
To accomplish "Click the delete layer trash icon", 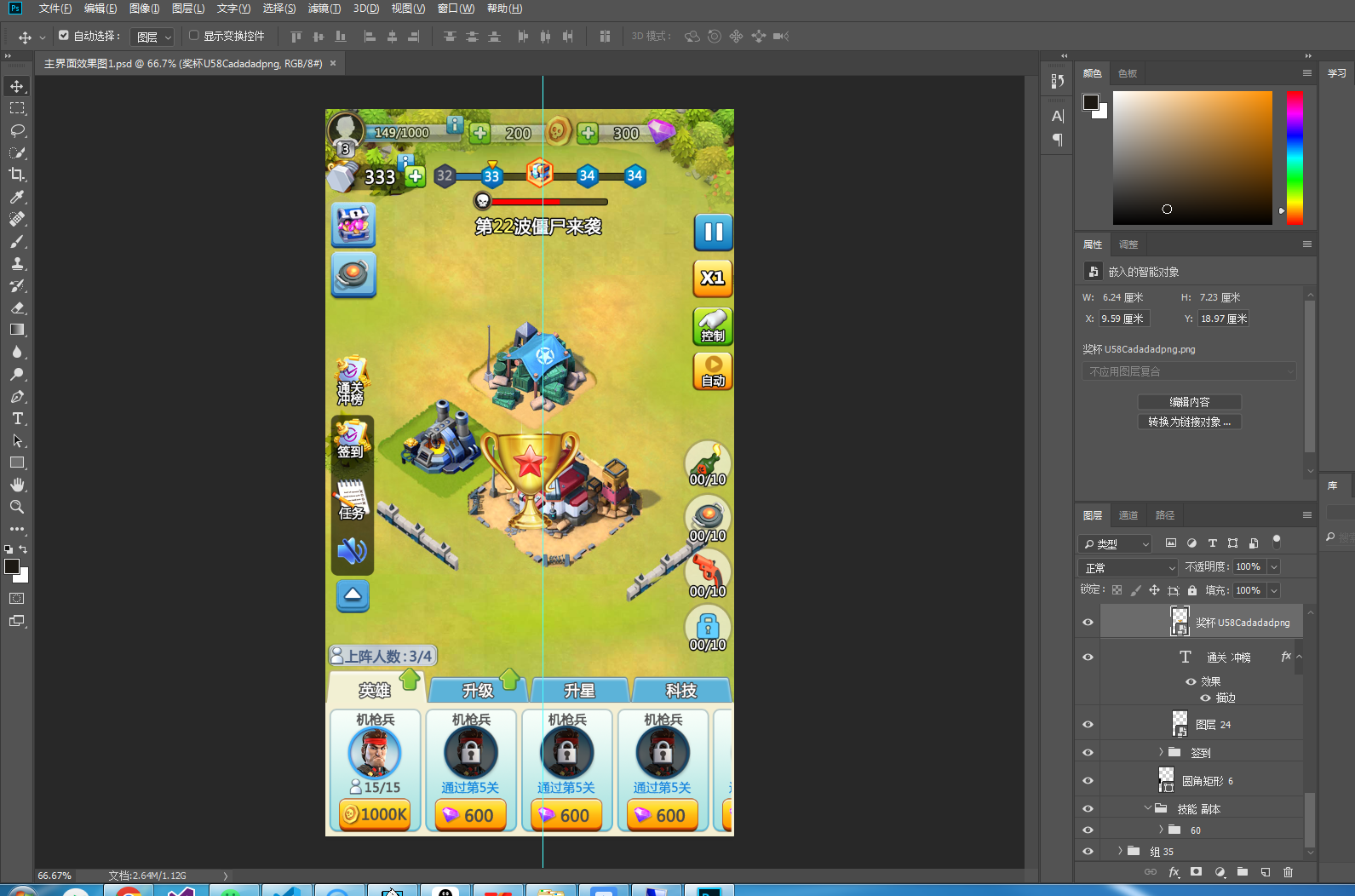I will point(1288,872).
